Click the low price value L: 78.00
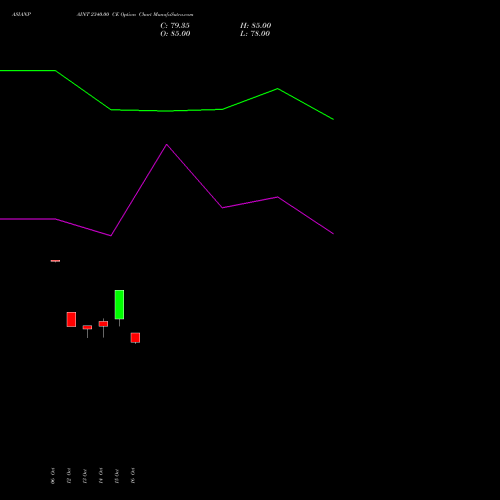This screenshot has width=500, height=500. 255,34
